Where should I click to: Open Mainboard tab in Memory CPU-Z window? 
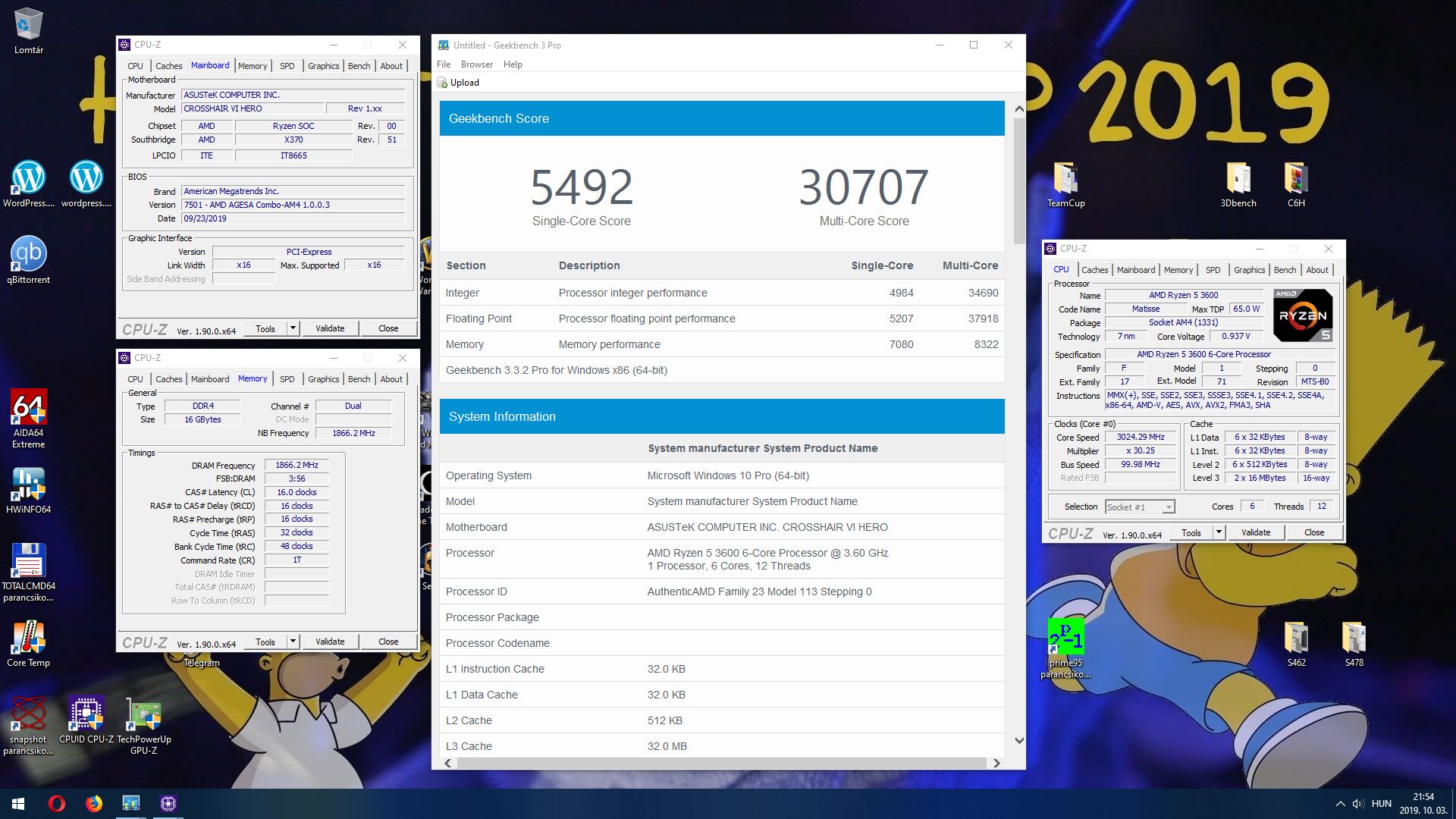[x=210, y=379]
